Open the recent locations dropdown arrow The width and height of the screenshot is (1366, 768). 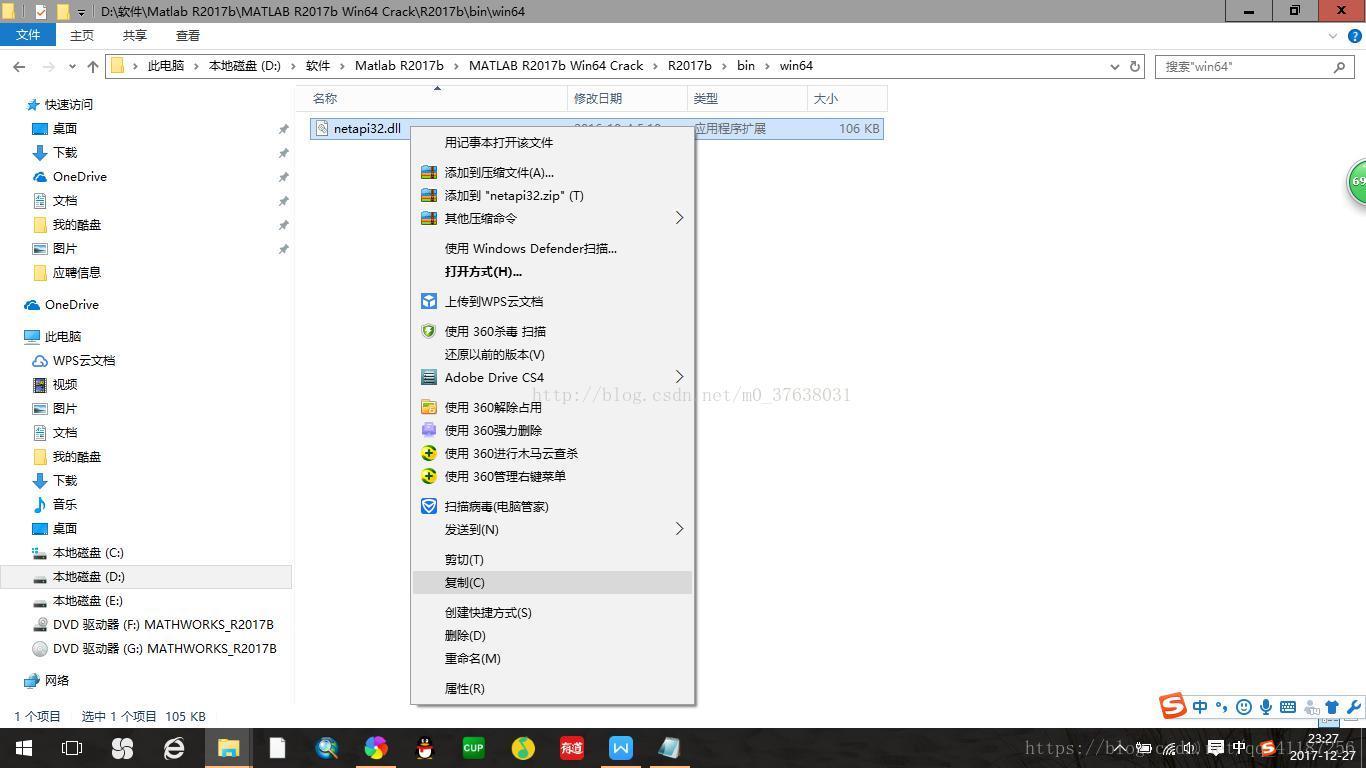click(x=72, y=66)
